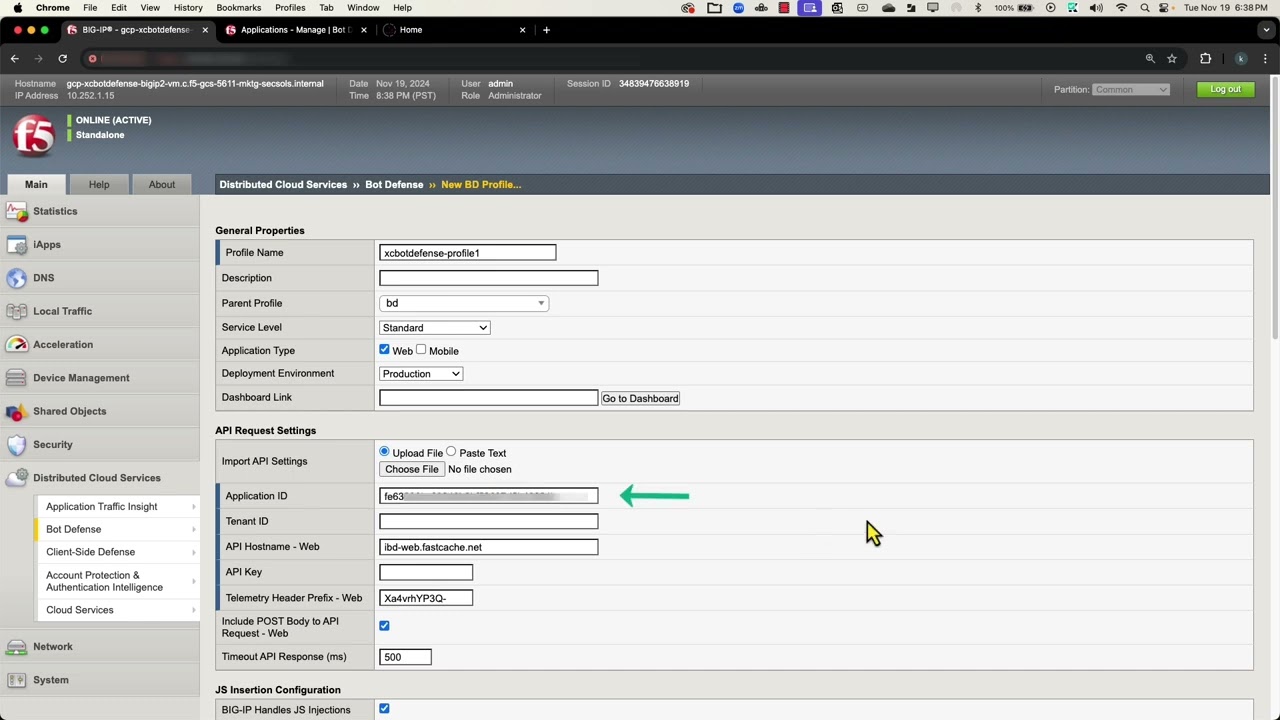
Task: Select the Paste Text radio button
Action: click(x=451, y=452)
